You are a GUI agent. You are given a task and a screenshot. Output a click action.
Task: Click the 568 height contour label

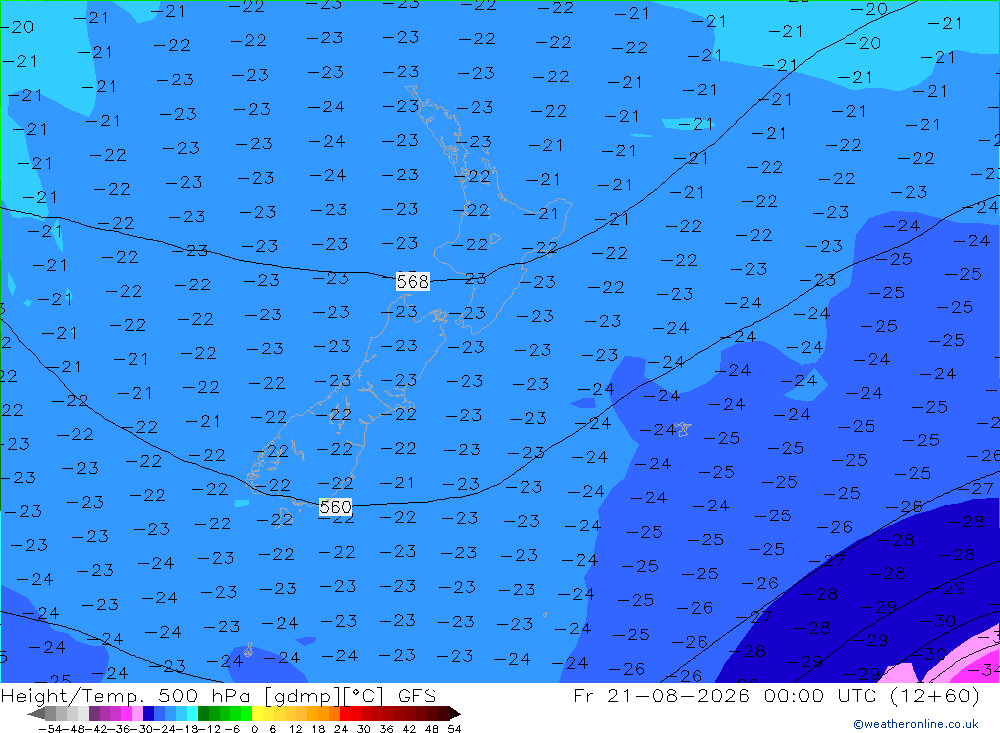pos(413,281)
